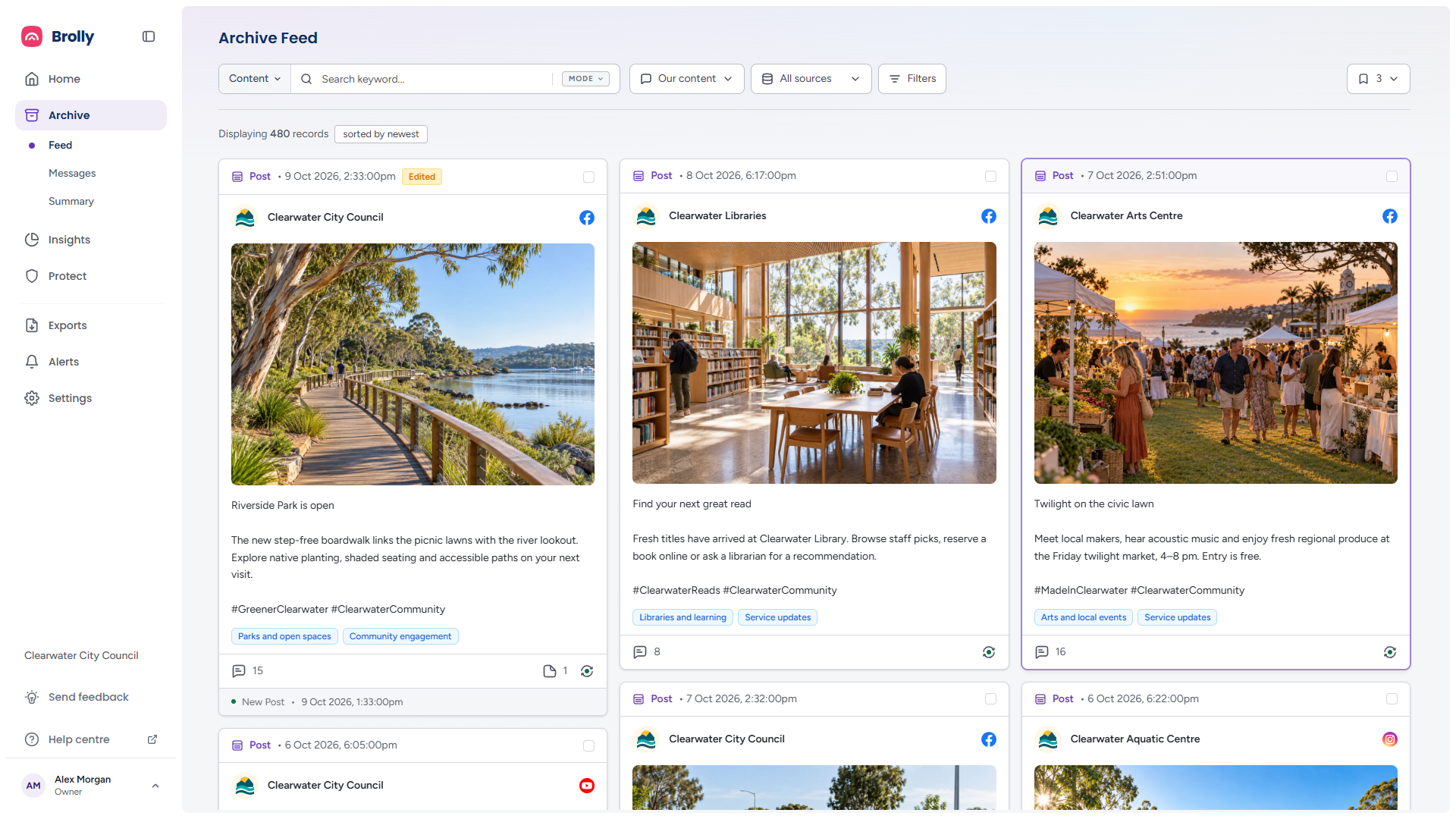Open the bookmarks dropdown showing 3
The width and height of the screenshot is (1456, 819).
click(1378, 79)
